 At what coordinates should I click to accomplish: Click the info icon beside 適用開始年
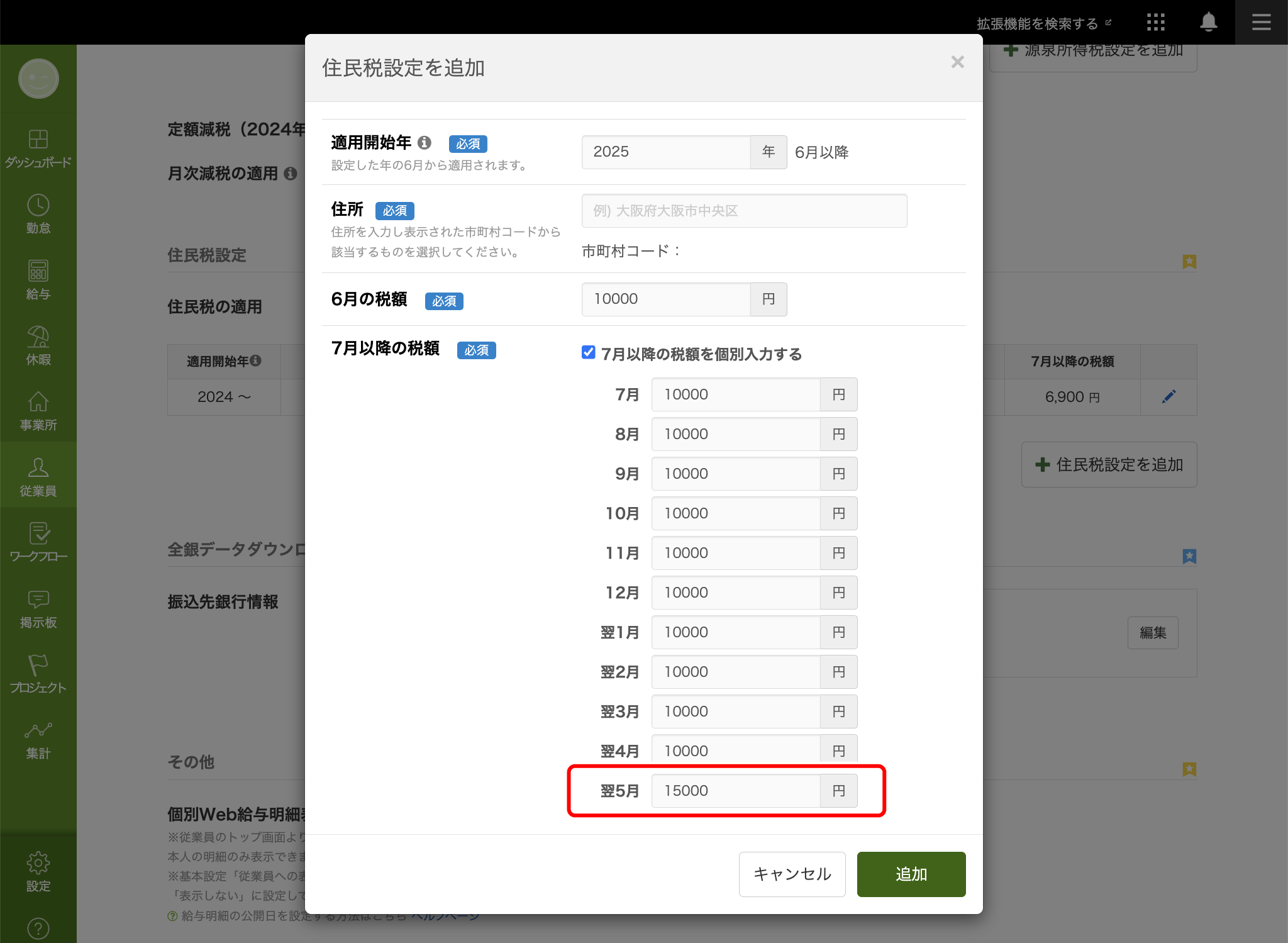pyautogui.click(x=425, y=143)
